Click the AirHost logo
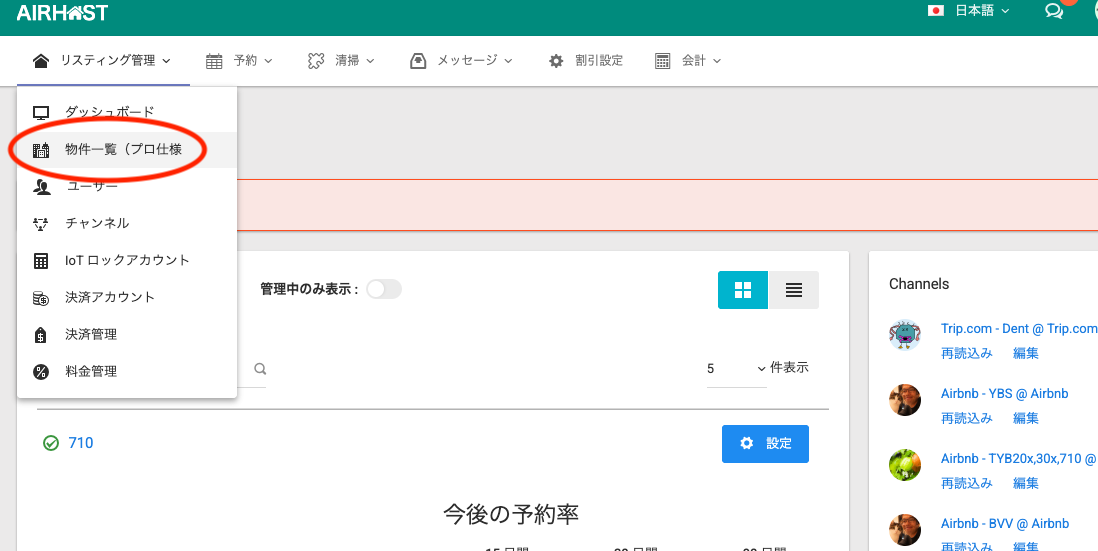The width and height of the screenshot is (1098, 551). 62,13
